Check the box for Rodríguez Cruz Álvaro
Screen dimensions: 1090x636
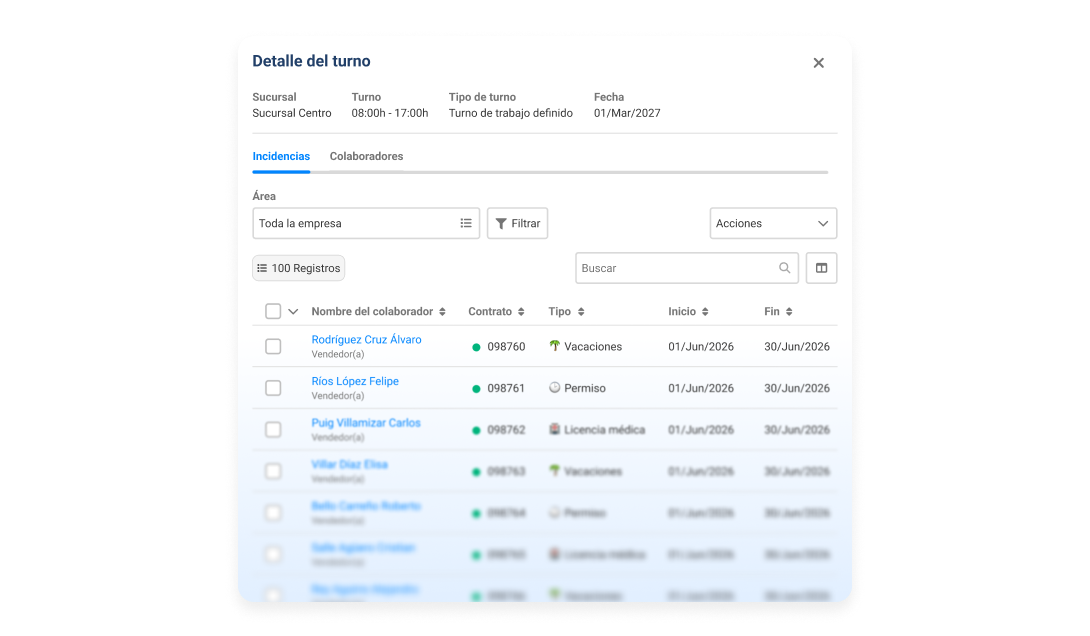pyautogui.click(x=273, y=346)
